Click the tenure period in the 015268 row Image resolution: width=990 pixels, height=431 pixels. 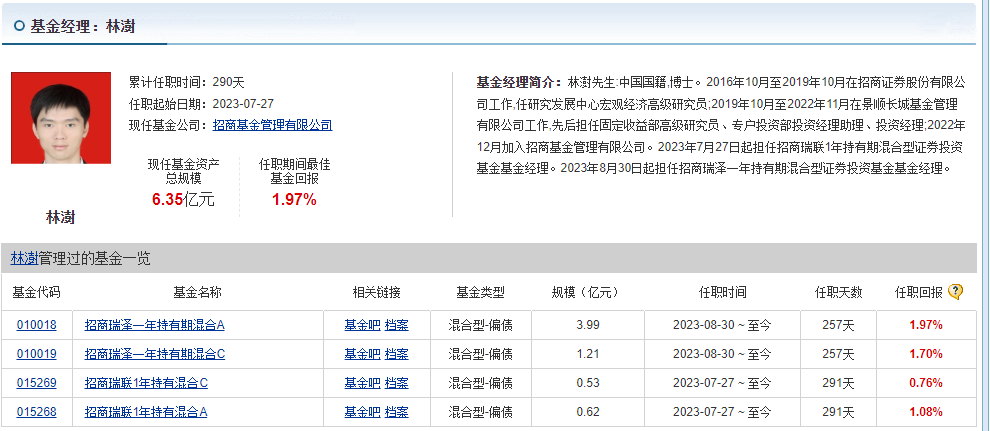pos(722,412)
